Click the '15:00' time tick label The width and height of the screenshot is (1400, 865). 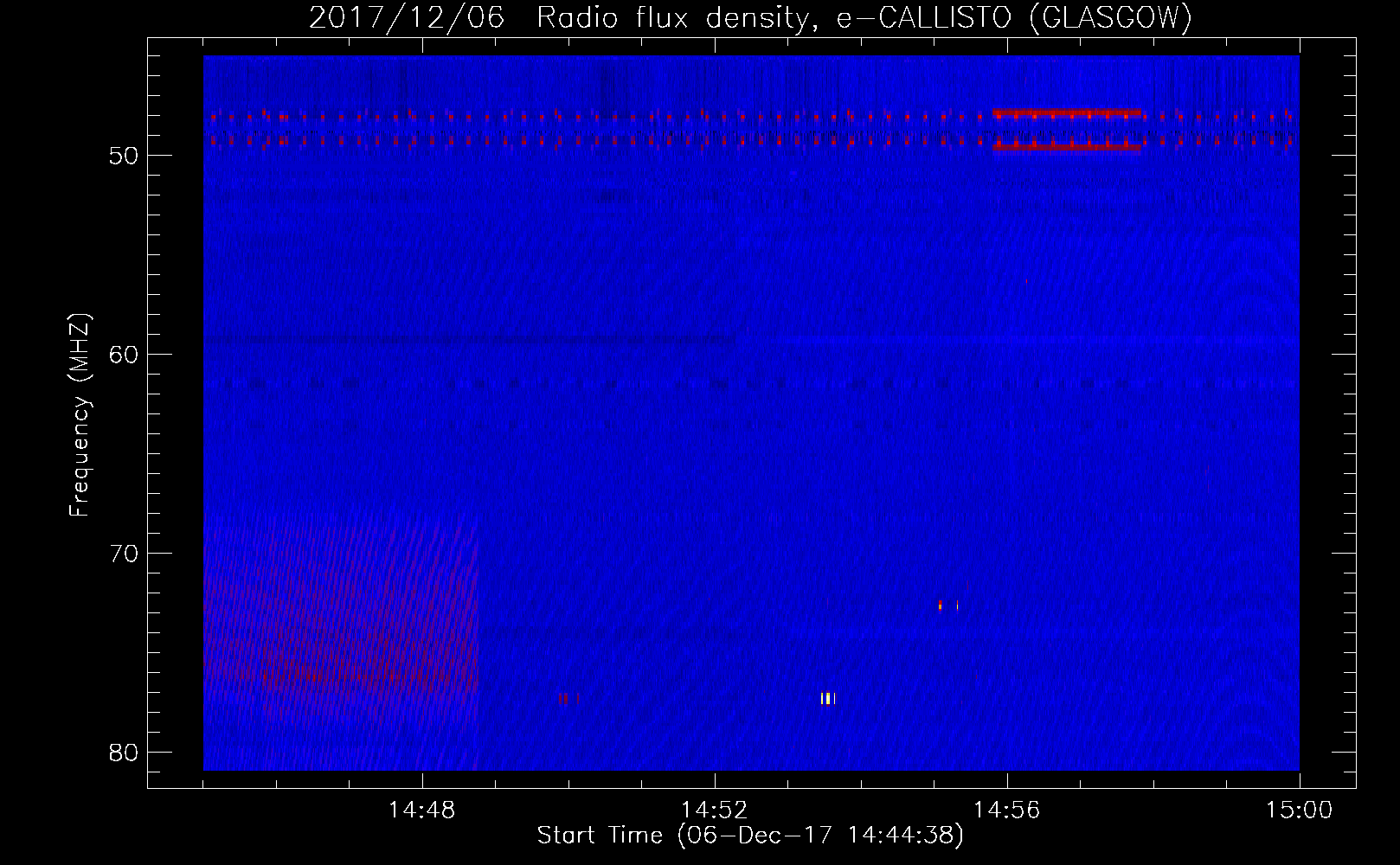click(1300, 810)
